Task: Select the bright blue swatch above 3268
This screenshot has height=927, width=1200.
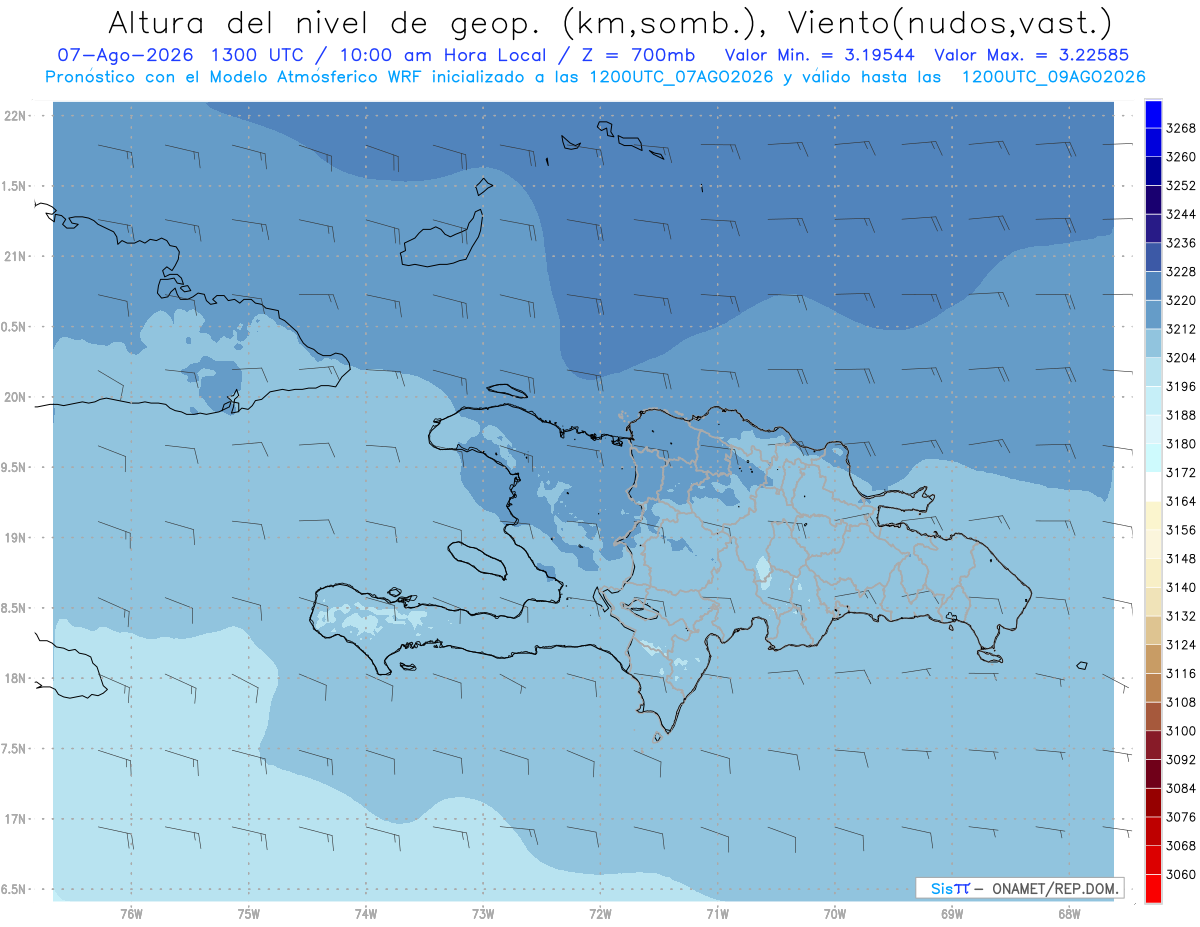Action: coord(1152,114)
